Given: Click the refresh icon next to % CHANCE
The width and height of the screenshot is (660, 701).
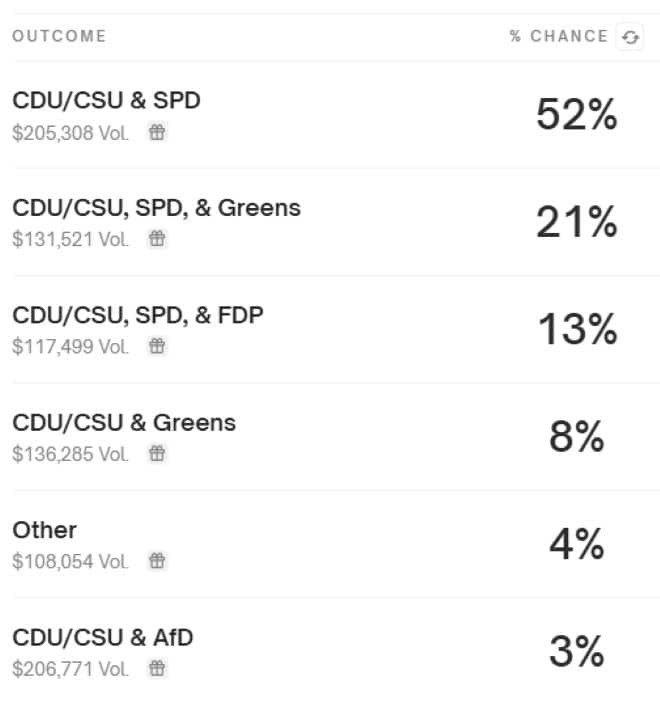Looking at the screenshot, I should coord(630,37).
